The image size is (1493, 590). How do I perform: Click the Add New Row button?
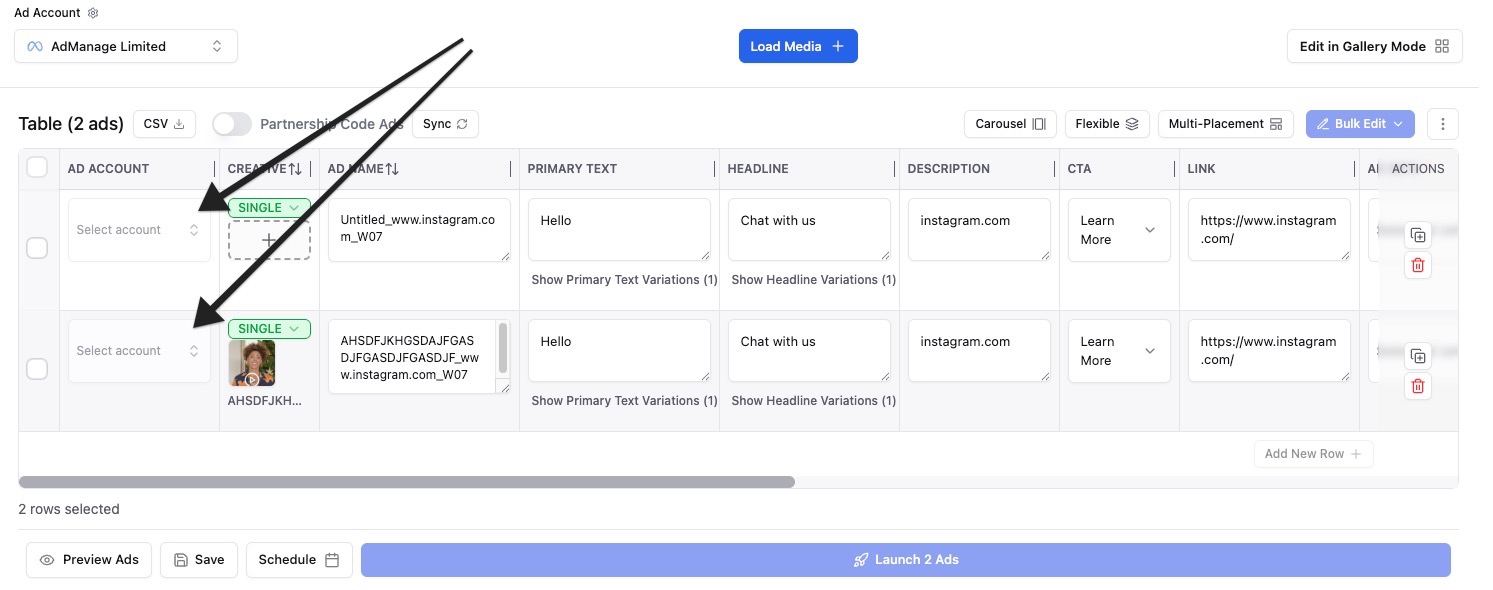[x=1313, y=454]
